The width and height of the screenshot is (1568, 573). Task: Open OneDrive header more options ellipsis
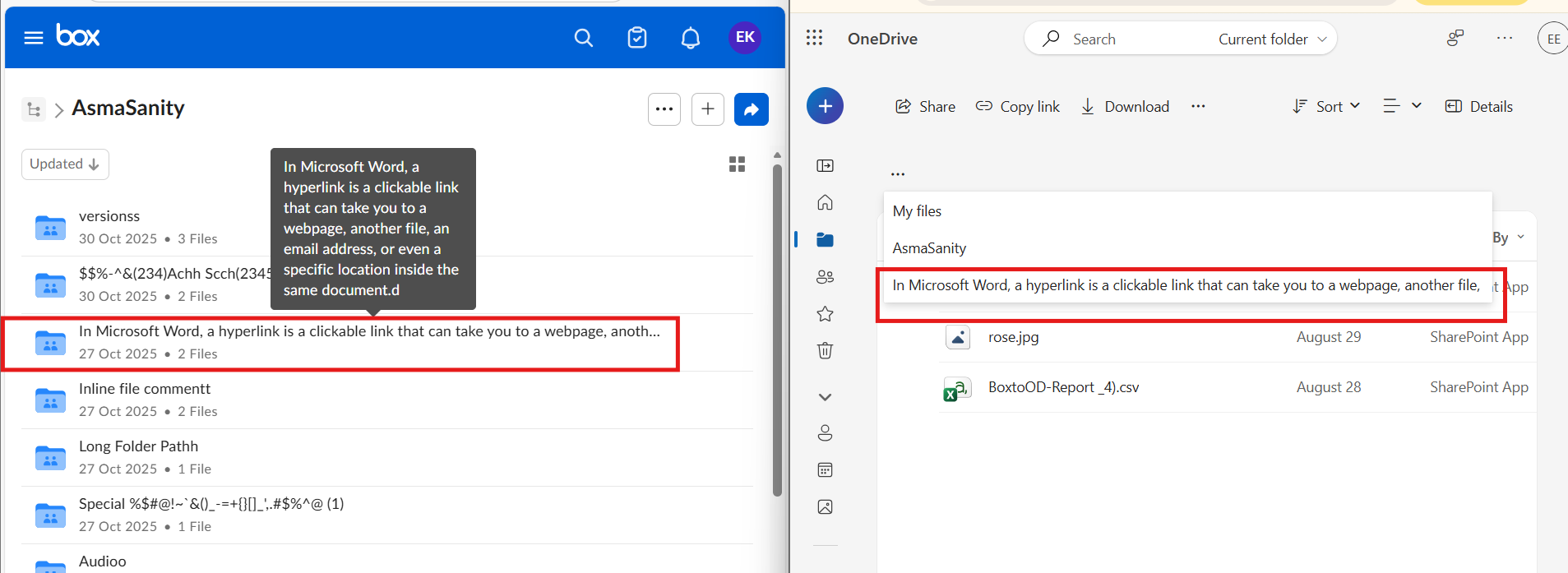(x=1505, y=38)
